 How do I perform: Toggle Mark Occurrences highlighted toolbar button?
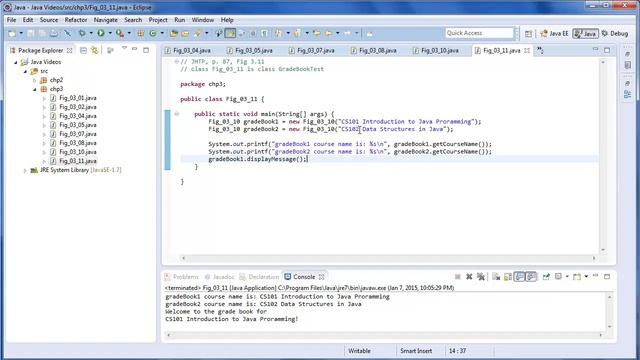click(230, 33)
